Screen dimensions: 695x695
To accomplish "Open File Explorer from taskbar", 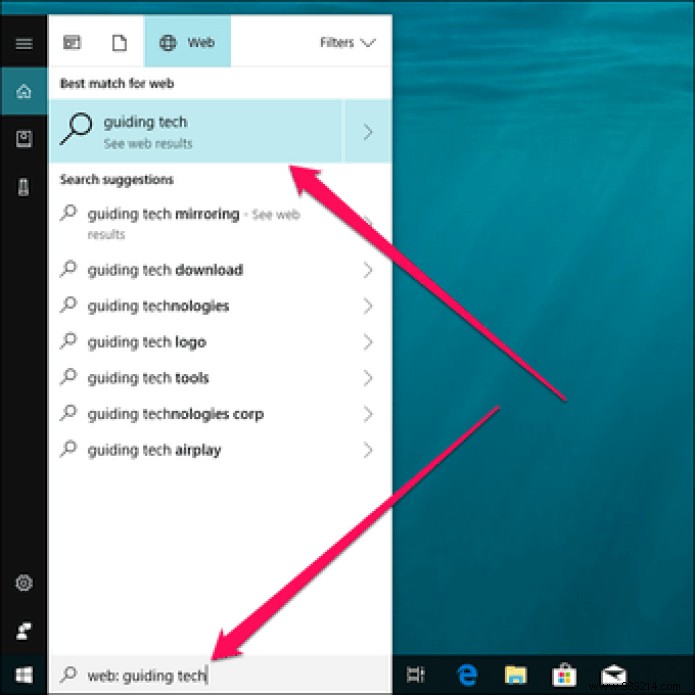I will (x=515, y=675).
